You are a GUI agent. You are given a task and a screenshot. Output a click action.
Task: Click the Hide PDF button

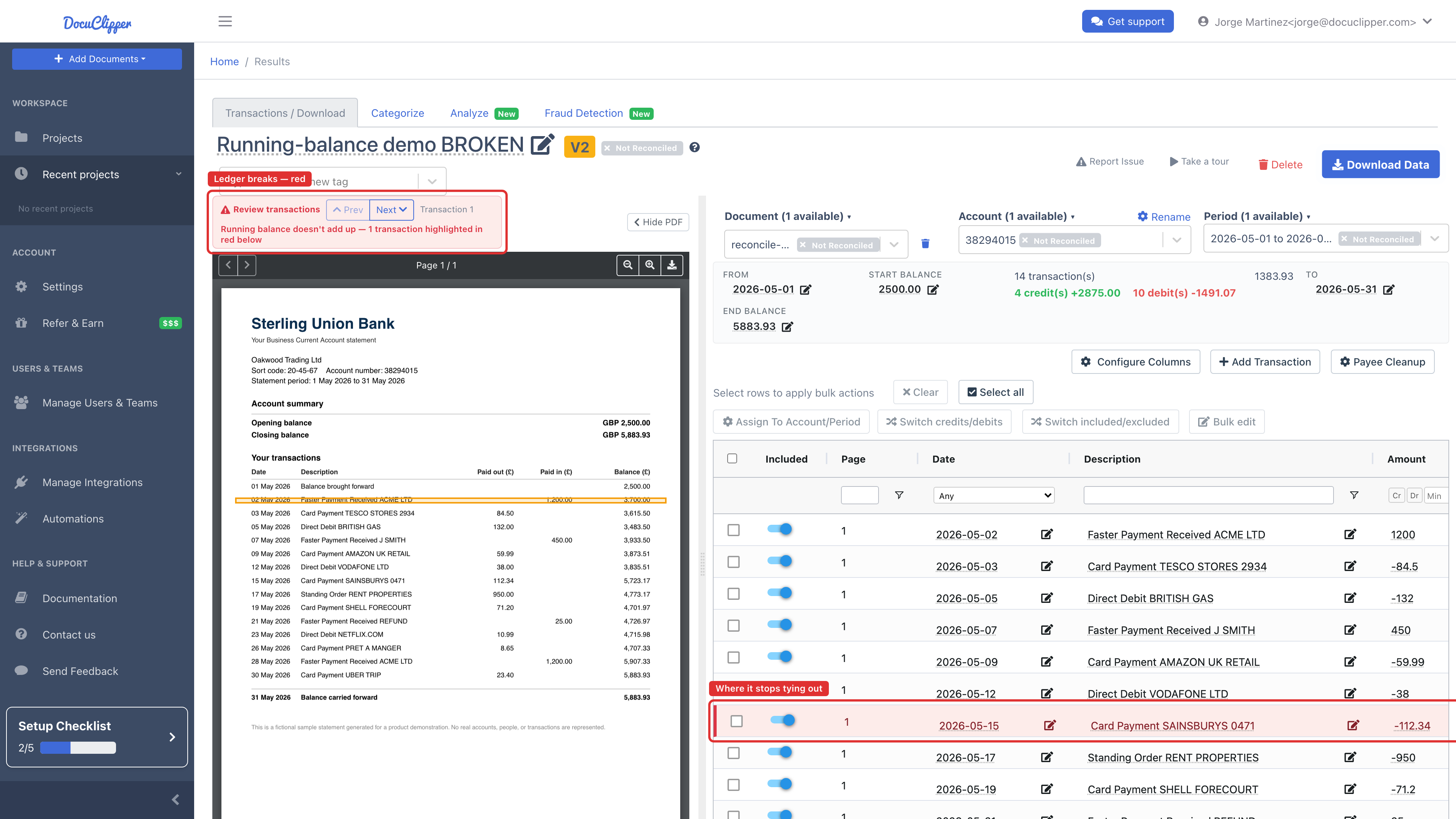(x=658, y=222)
